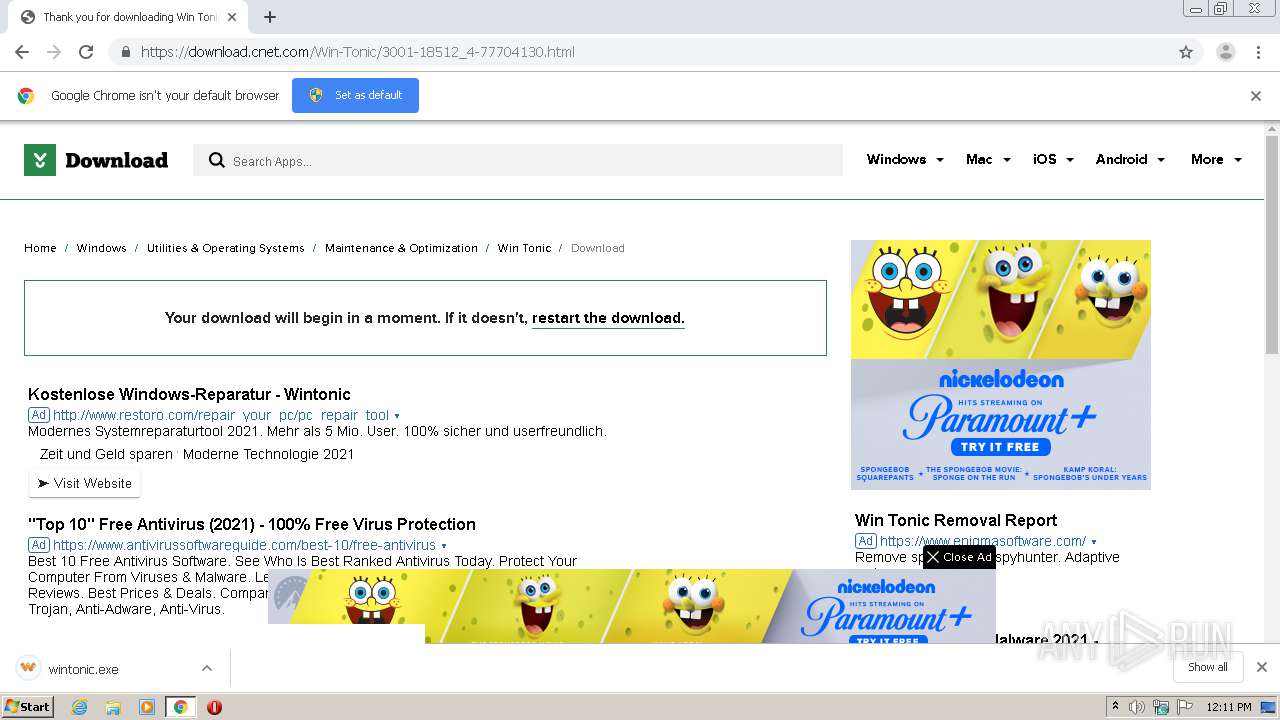Click the action center flag icon
1280x720 pixels.
tap(1183, 707)
